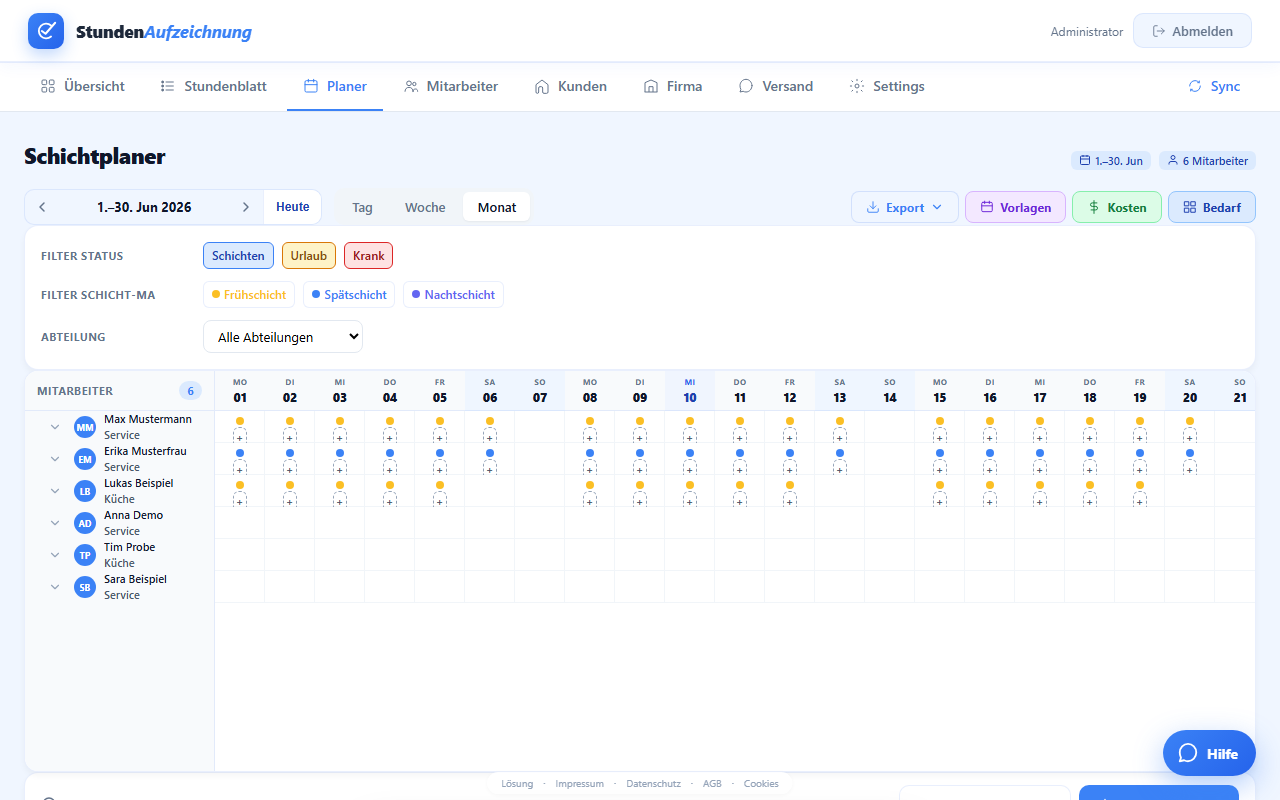Toggle the Spätschicht shift filter
Screen dimensions: 1280x800
pyautogui.click(x=349, y=295)
